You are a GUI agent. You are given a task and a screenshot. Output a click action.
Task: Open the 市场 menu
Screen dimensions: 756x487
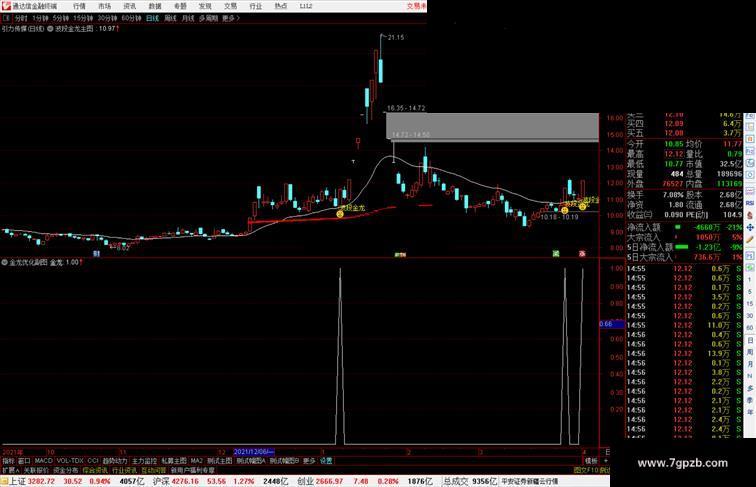tap(104, 6)
